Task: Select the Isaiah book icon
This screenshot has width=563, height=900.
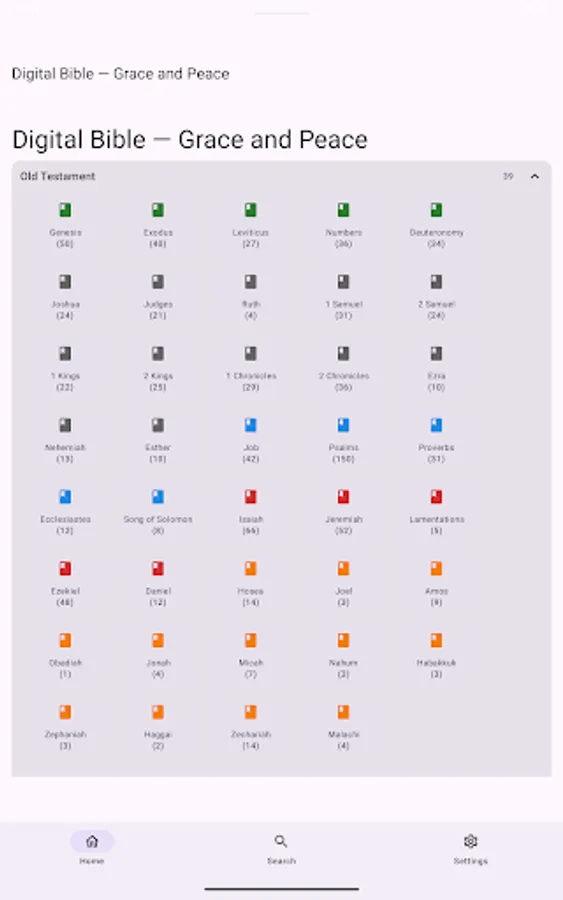Action: click(x=251, y=497)
